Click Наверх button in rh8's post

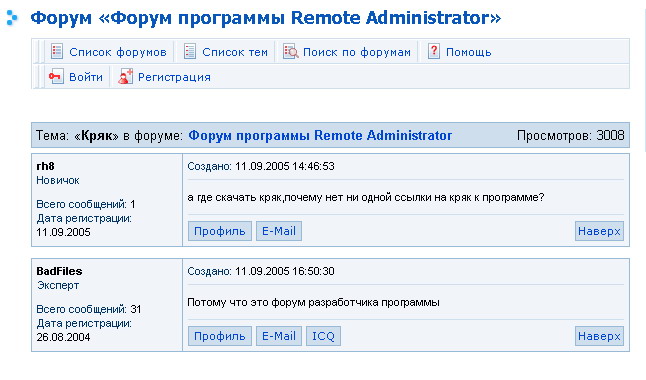(x=599, y=231)
